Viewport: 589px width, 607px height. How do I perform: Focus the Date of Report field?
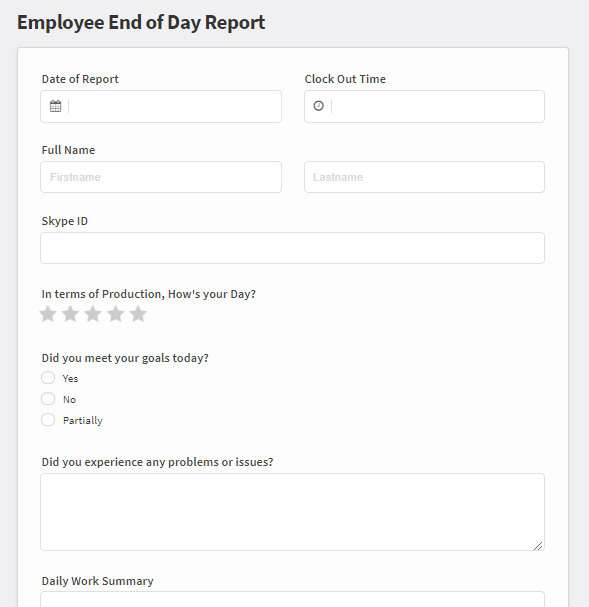tap(161, 106)
